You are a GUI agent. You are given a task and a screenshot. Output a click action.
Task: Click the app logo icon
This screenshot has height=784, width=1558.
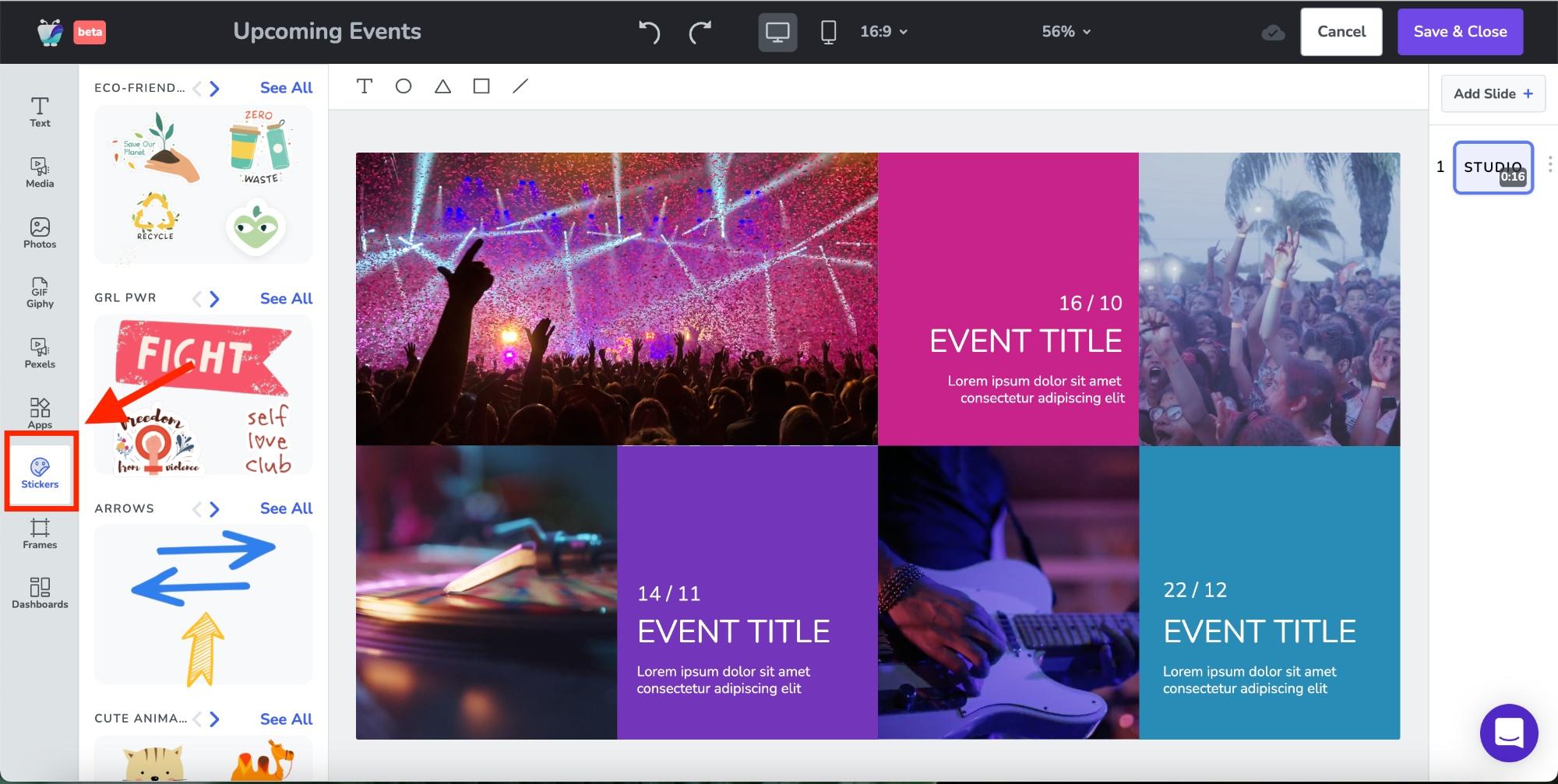pos(51,32)
